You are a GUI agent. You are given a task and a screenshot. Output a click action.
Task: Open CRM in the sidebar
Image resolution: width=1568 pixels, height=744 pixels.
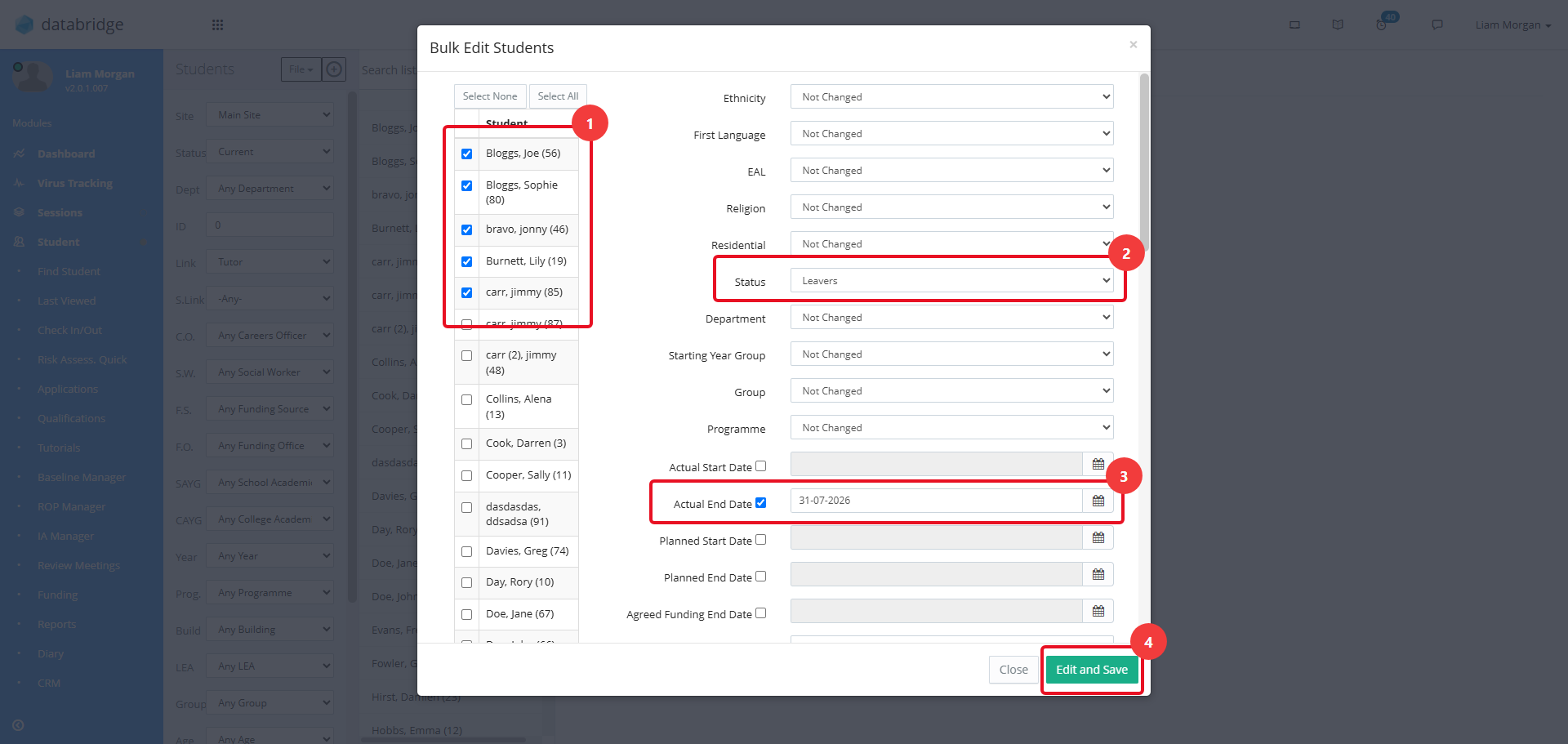(49, 683)
